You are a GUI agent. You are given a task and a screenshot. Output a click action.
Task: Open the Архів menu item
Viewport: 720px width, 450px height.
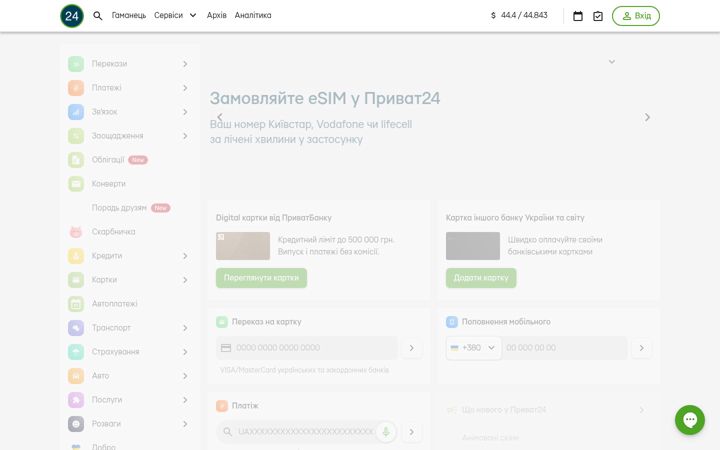[x=216, y=15]
